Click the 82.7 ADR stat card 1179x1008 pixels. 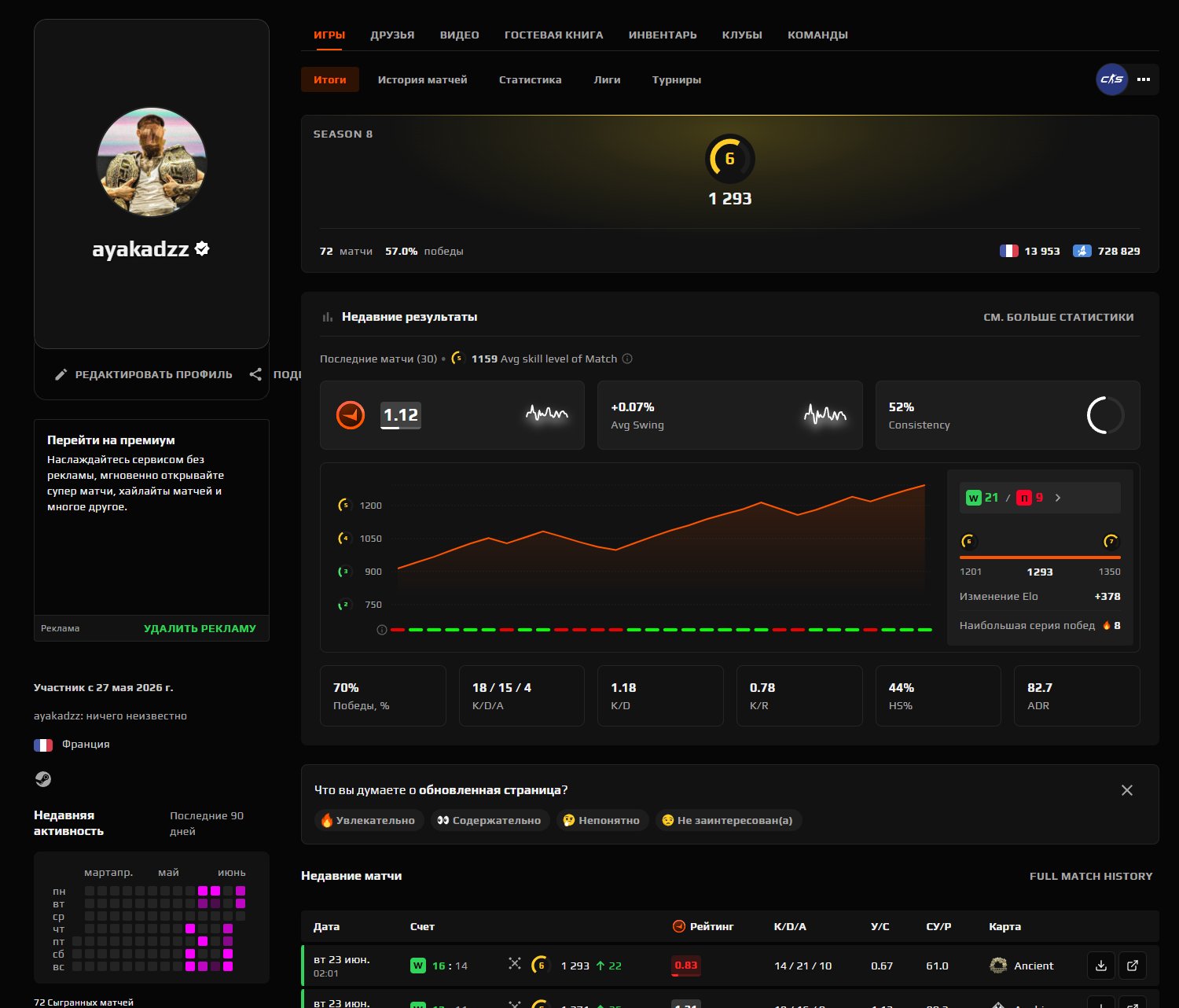pos(1077,696)
